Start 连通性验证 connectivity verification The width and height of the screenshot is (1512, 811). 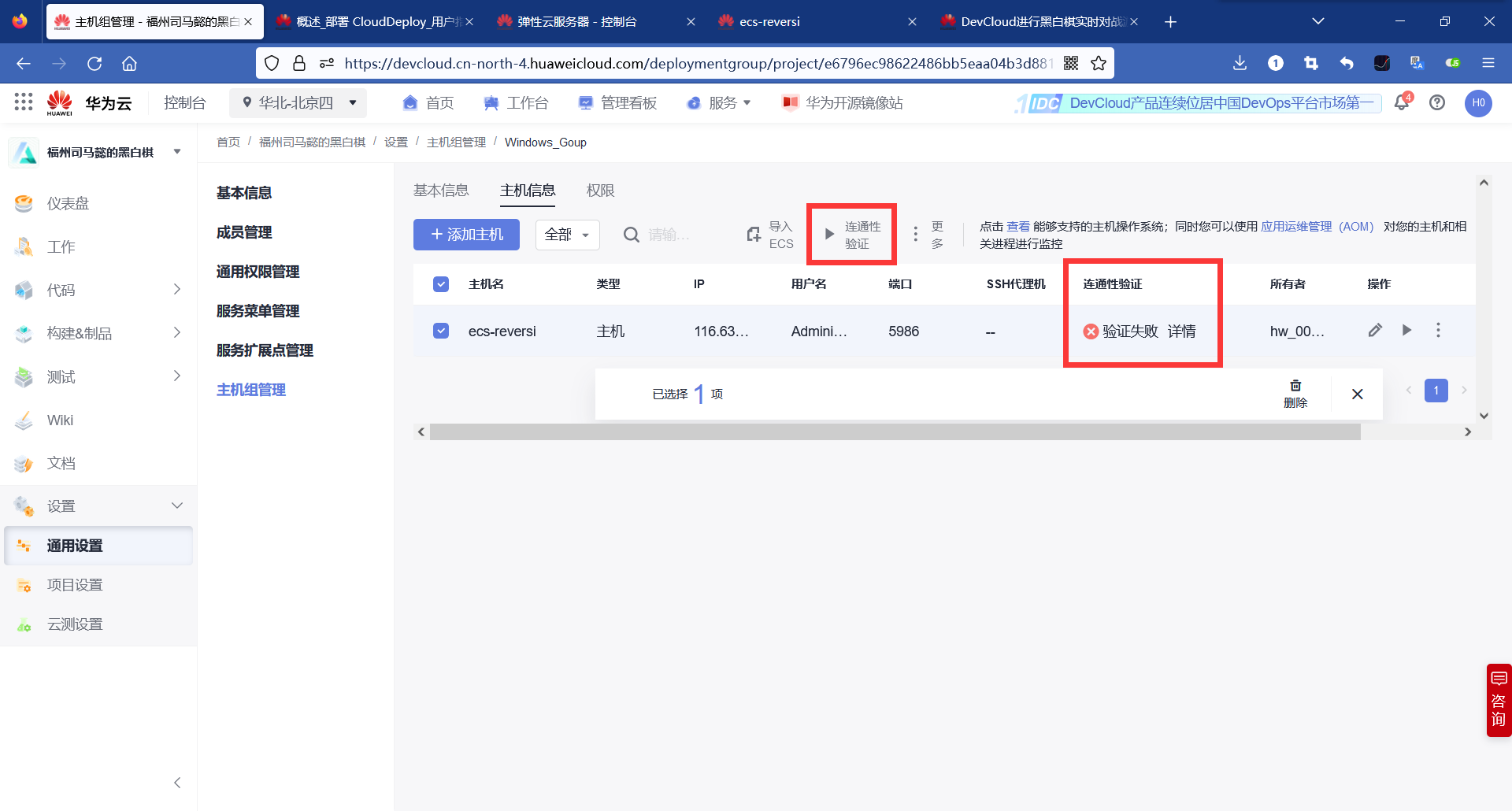[851, 234]
